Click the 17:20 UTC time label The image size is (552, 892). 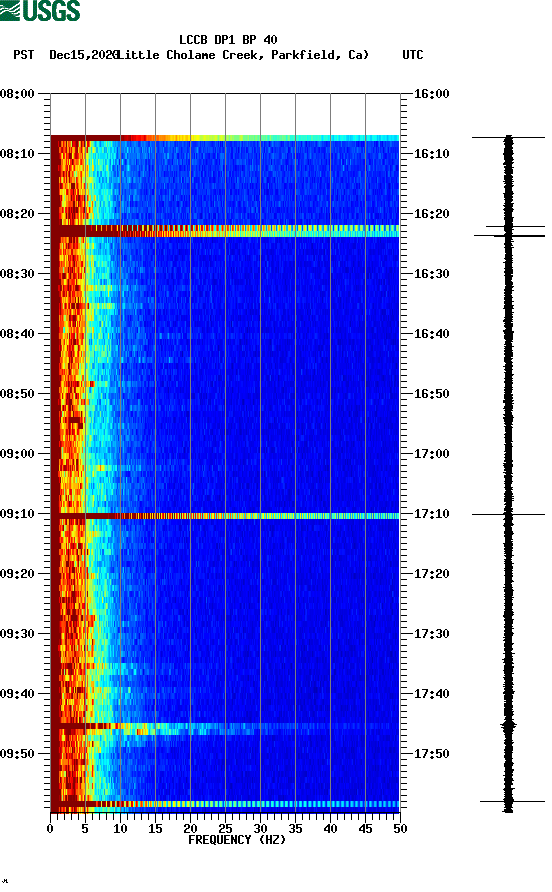(431, 574)
